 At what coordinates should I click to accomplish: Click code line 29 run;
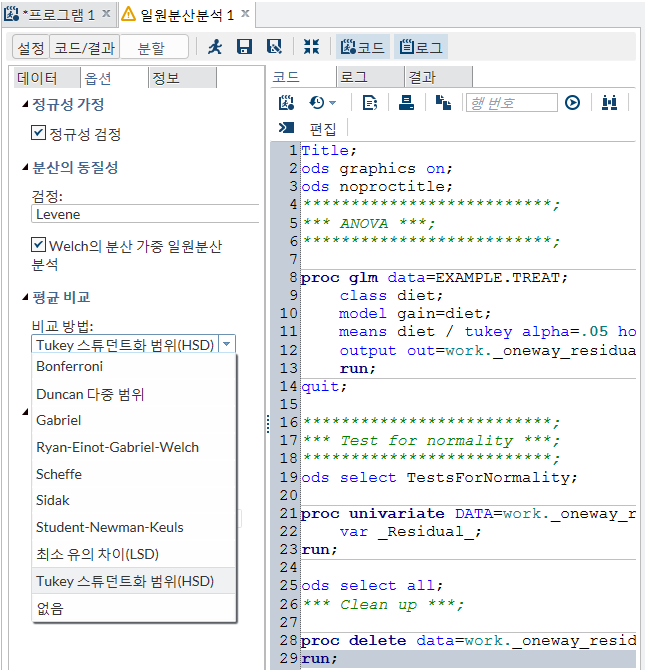319,659
